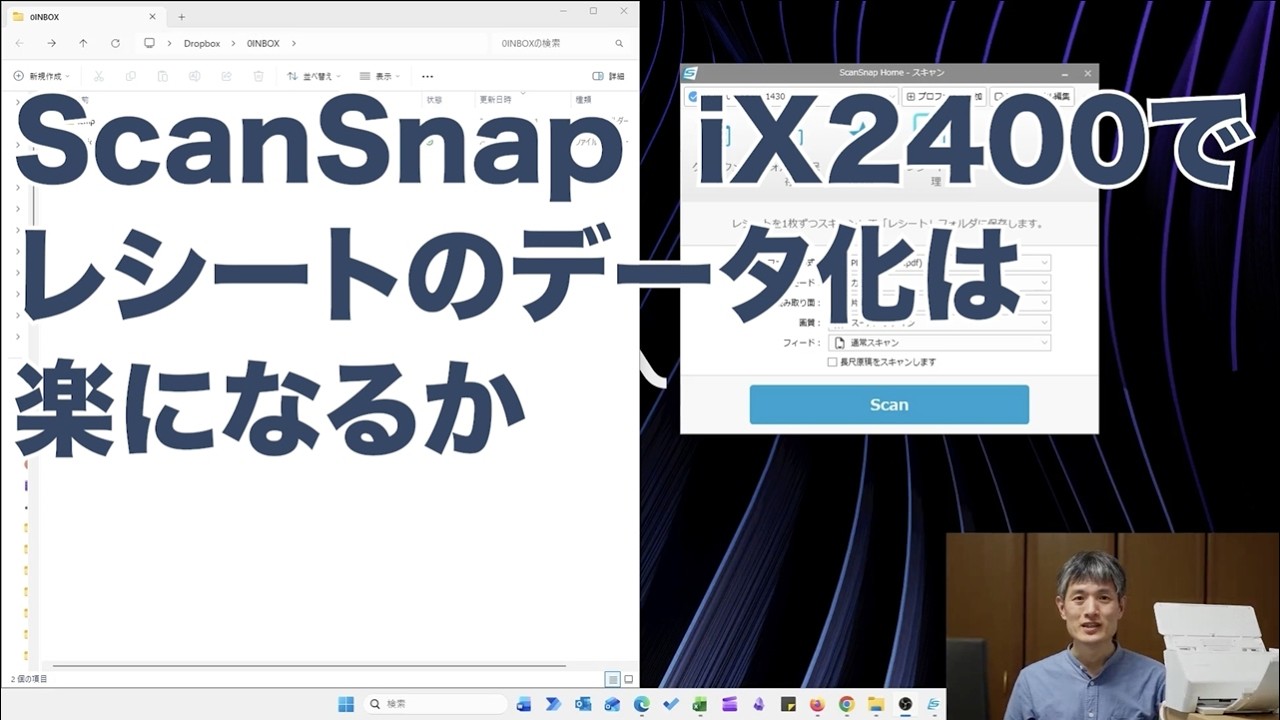
Task: Go back in File Explorer
Action: (x=21, y=43)
